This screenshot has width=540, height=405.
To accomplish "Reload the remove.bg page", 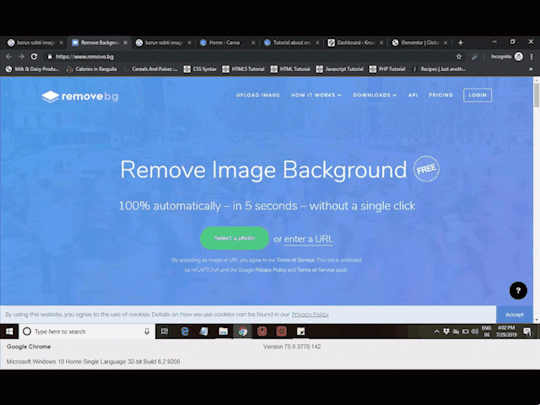I will pos(34,56).
